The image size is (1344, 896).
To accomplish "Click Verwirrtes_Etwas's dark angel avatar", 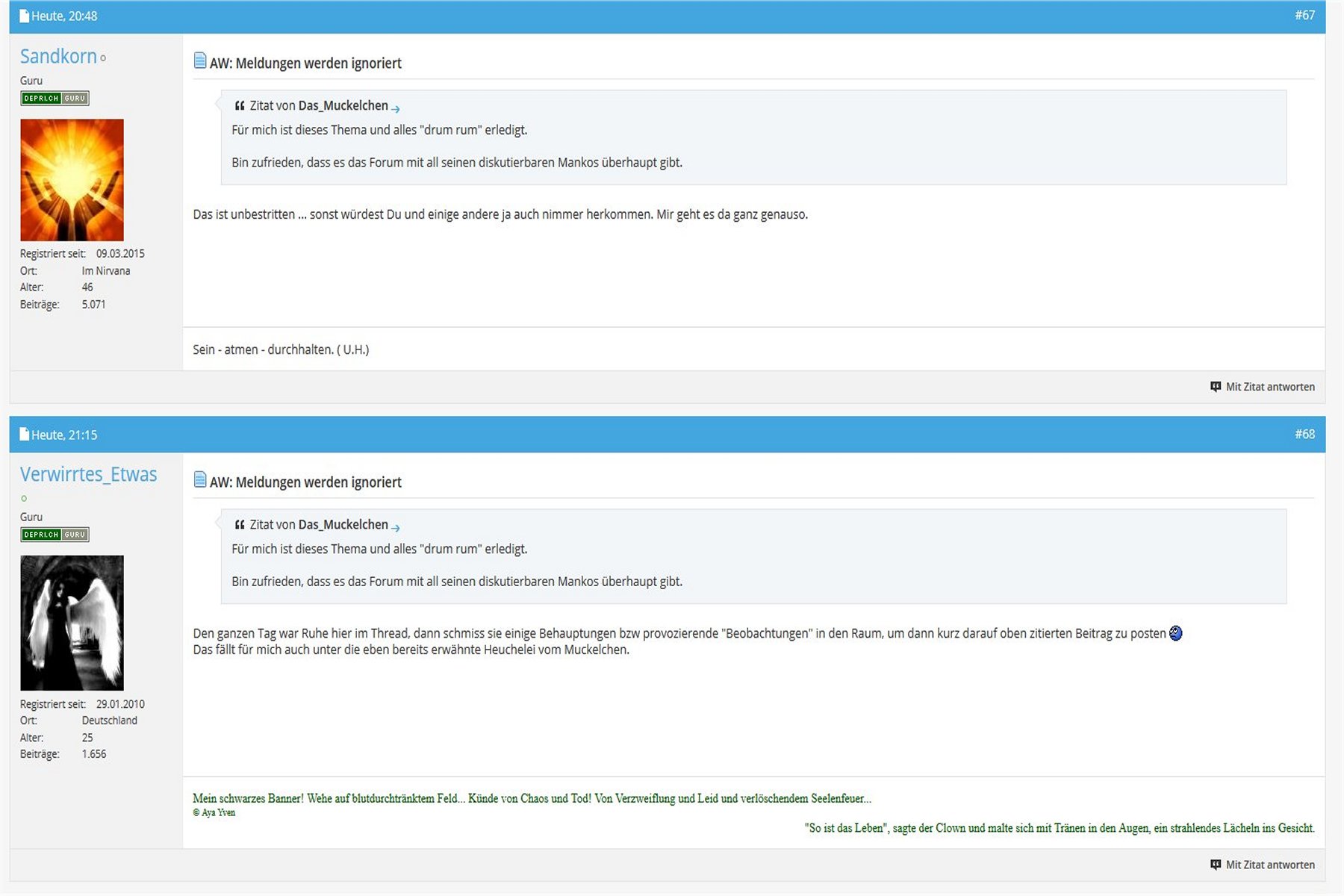I will tap(72, 623).
